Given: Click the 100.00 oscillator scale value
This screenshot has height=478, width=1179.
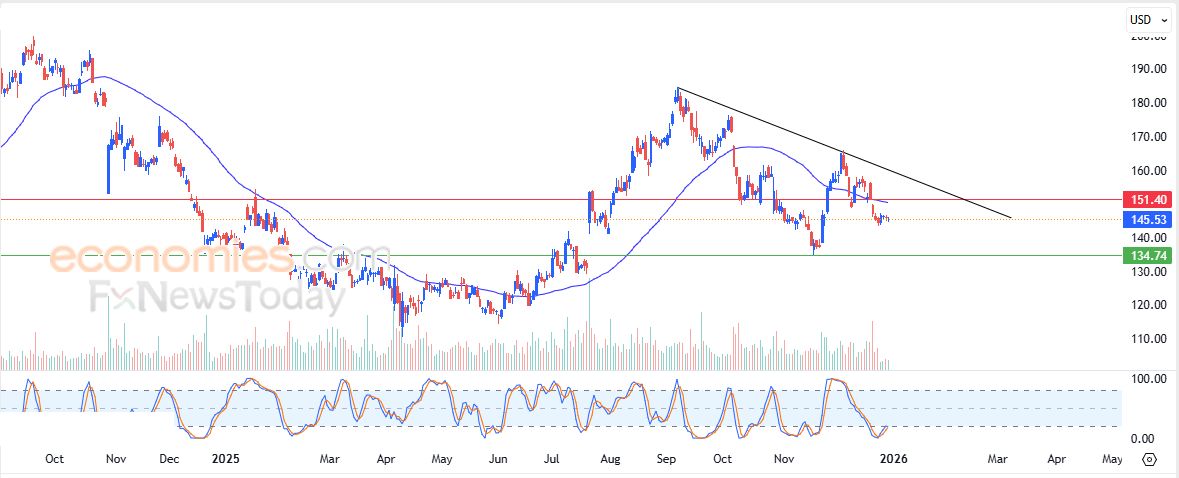Looking at the screenshot, I should (x=1148, y=379).
